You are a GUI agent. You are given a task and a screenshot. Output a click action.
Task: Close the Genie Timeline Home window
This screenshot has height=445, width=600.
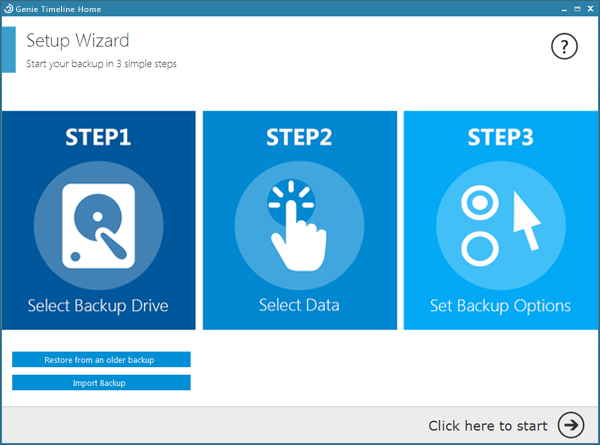[x=590, y=8]
